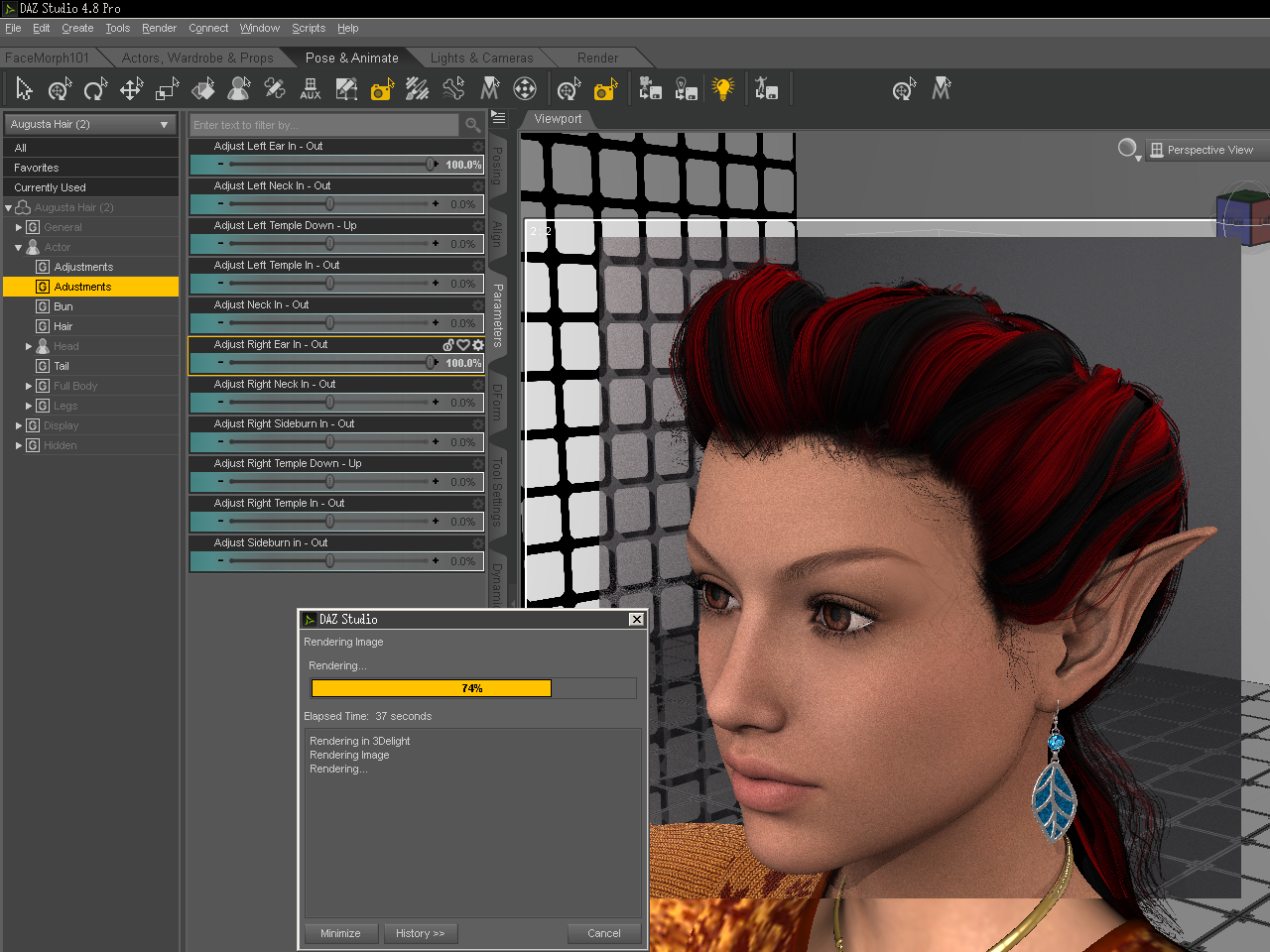This screenshot has width=1270, height=952.
Task: Open the Perspective View camera dropdown
Action: [1209, 150]
